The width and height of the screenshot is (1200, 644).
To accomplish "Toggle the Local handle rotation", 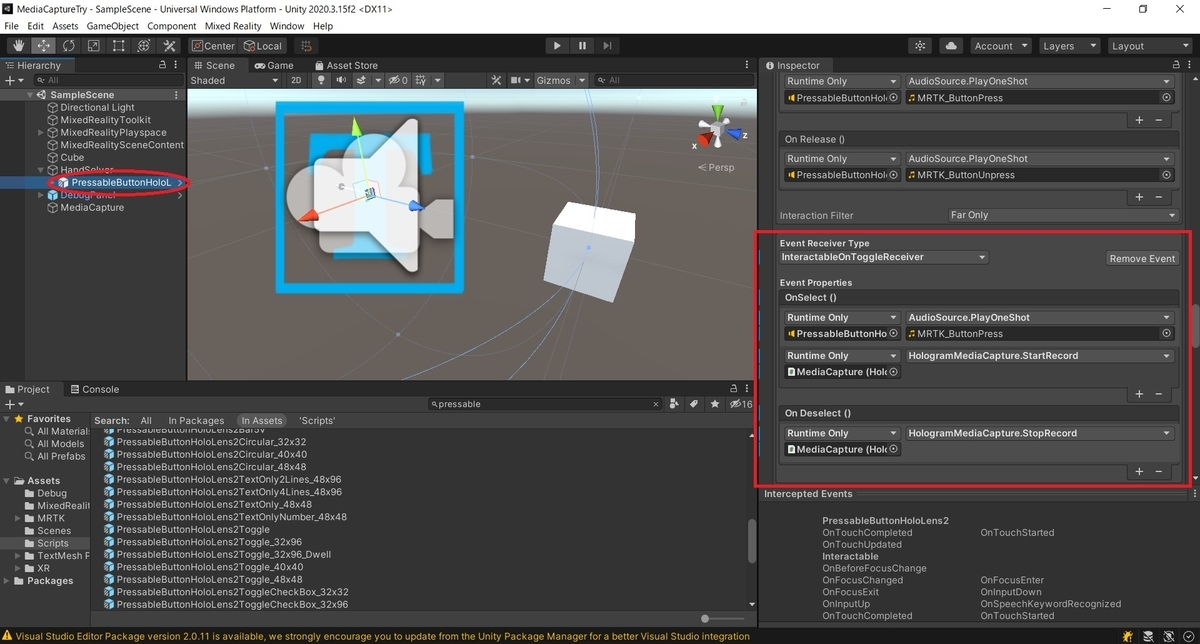I will click(x=263, y=46).
